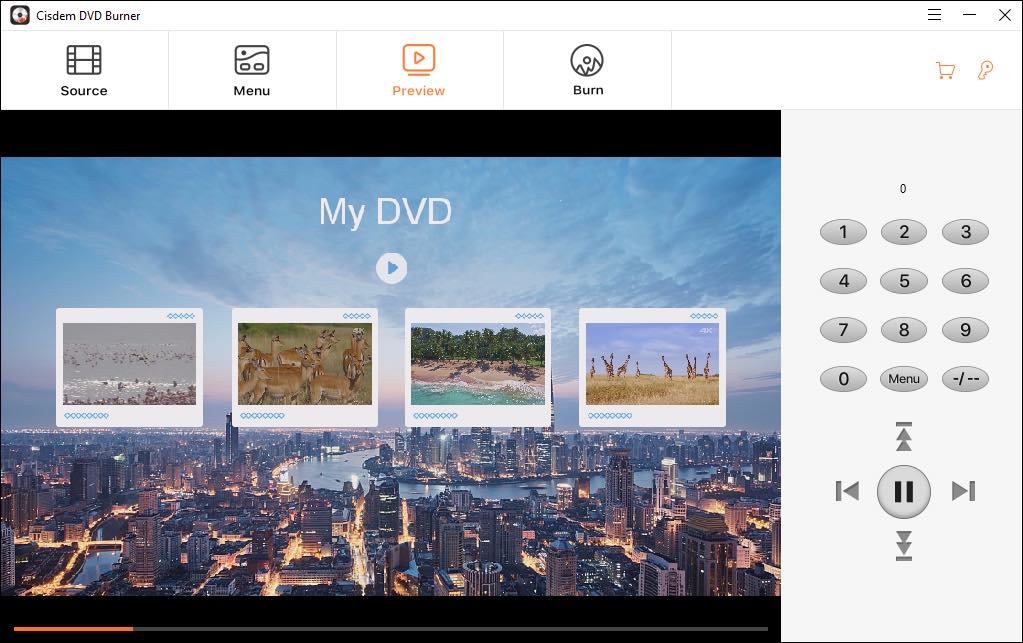The image size is (1023, 643).
Task: Select the beach coastline video thumbnail
Action: (478, 363)
